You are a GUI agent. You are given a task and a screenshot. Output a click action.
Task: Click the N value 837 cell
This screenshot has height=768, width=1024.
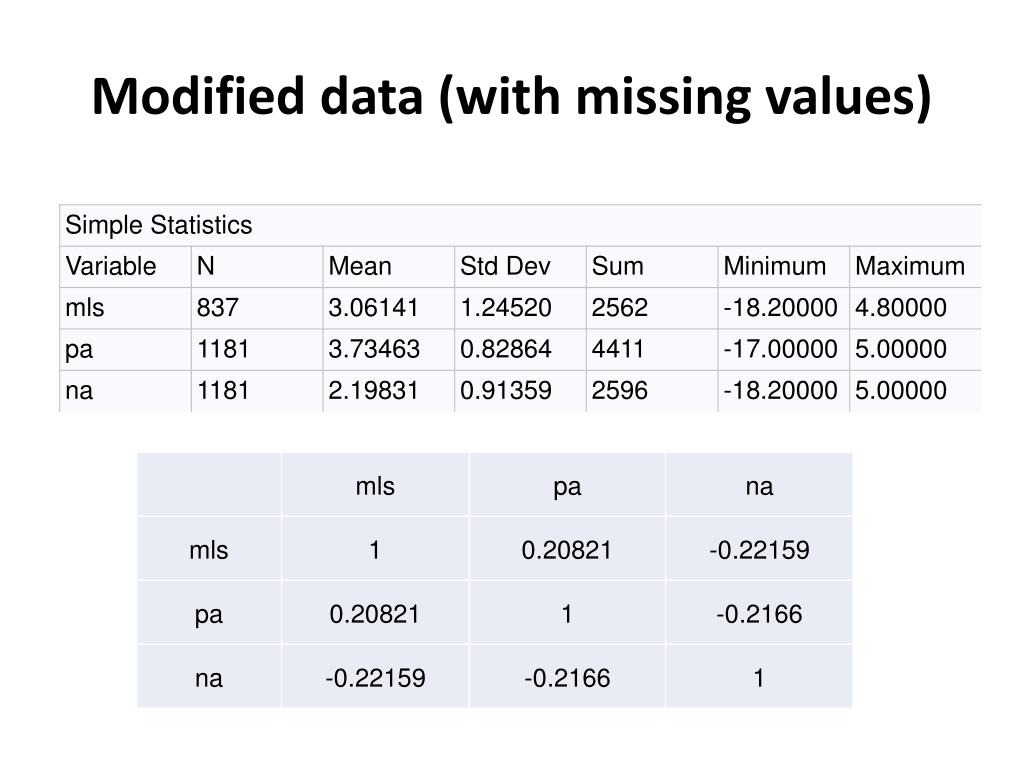click(x=217, y=308)
